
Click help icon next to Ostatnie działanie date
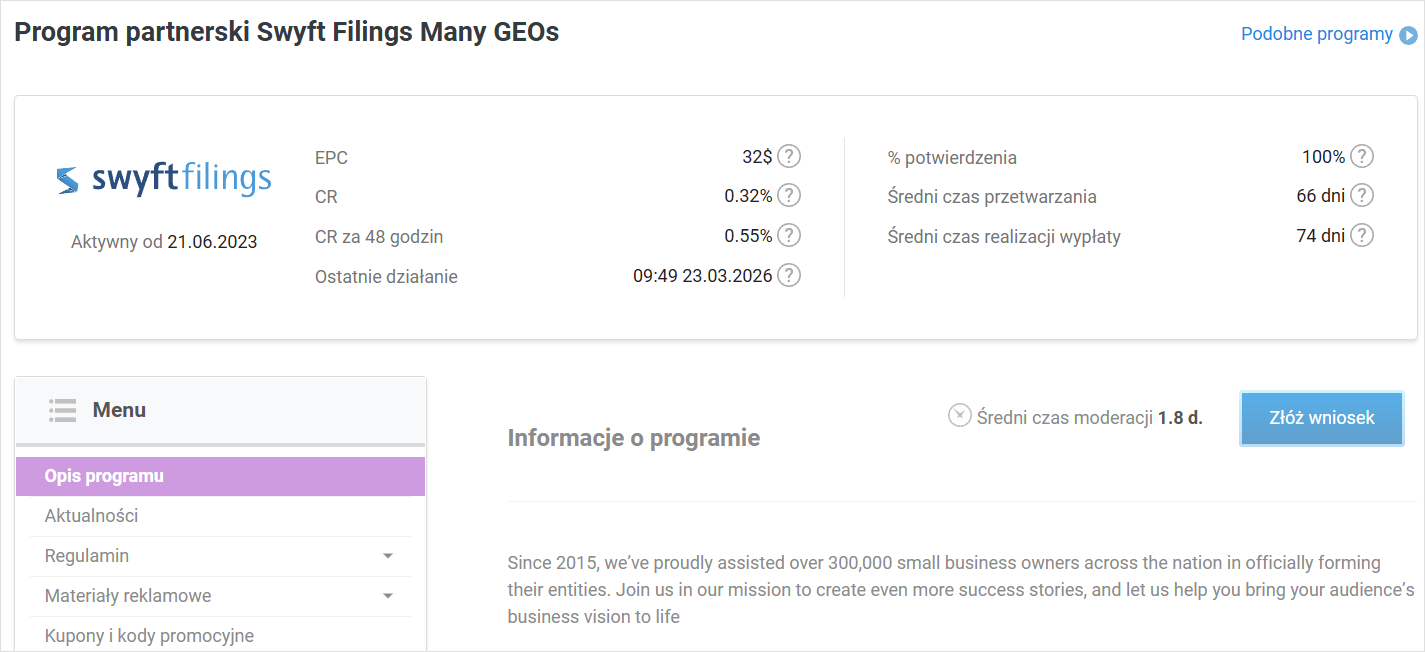tap(789, 275)
